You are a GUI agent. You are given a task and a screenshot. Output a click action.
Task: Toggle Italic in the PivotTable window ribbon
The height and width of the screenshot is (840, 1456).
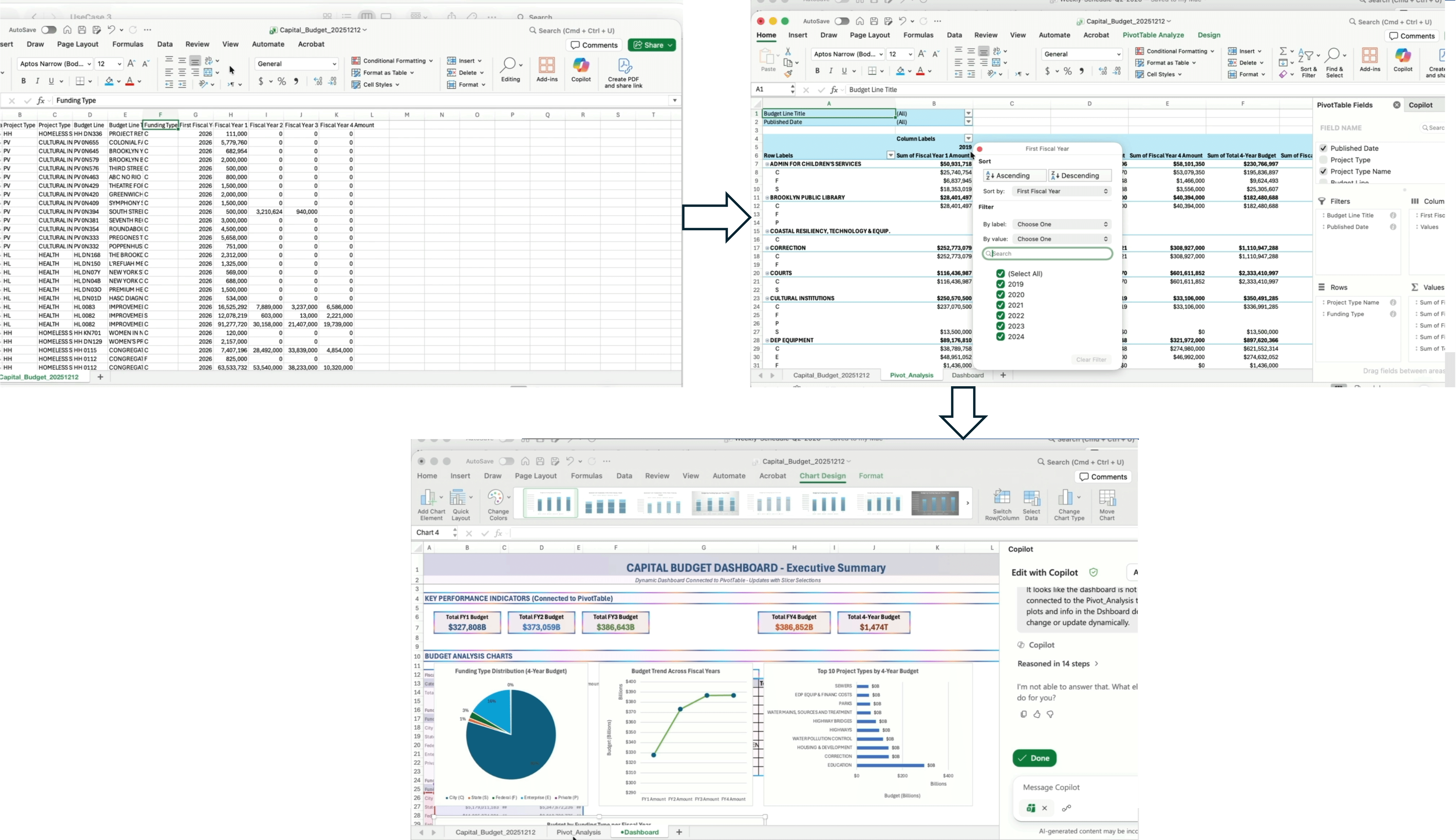click(x=831, y=71)
